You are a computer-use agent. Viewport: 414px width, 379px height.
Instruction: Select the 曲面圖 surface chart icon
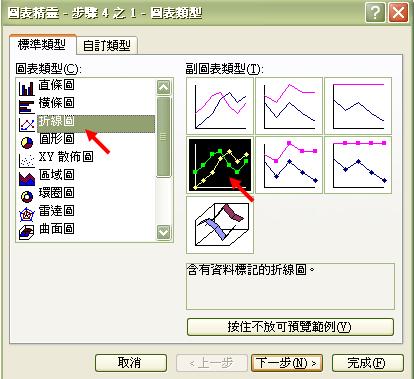pos(27,232)
